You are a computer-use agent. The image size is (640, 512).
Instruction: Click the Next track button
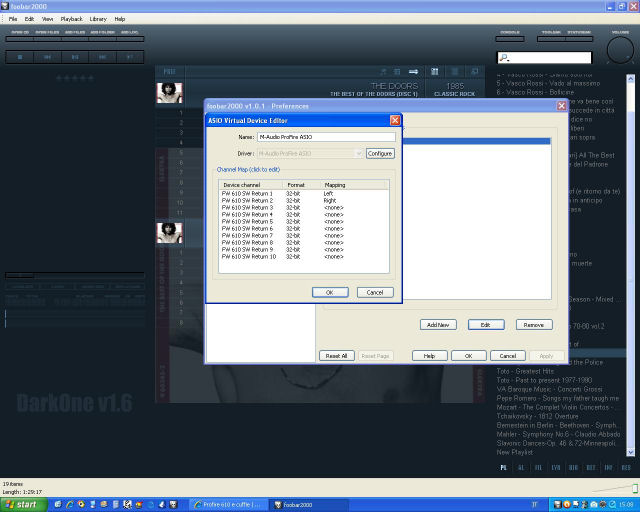click(102, 57)
